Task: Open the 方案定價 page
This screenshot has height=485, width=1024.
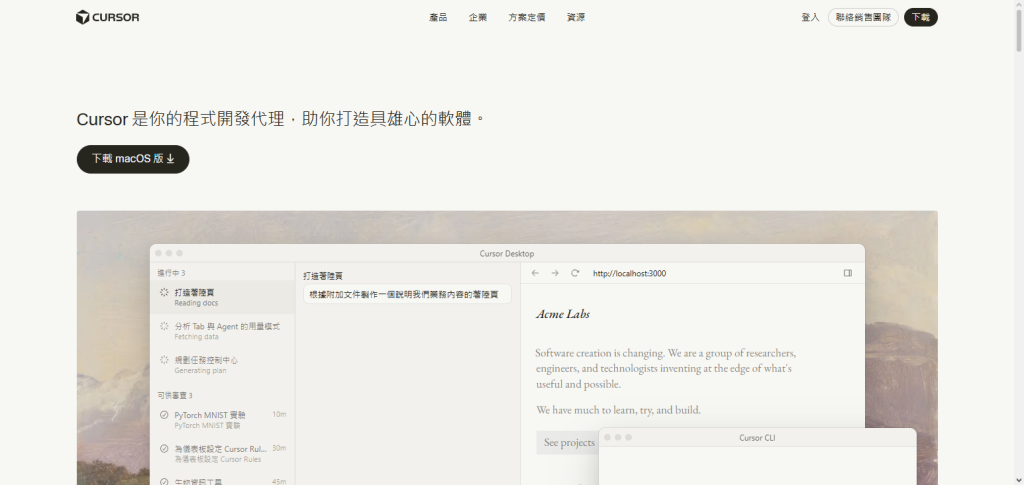Action: click(527, 18)
